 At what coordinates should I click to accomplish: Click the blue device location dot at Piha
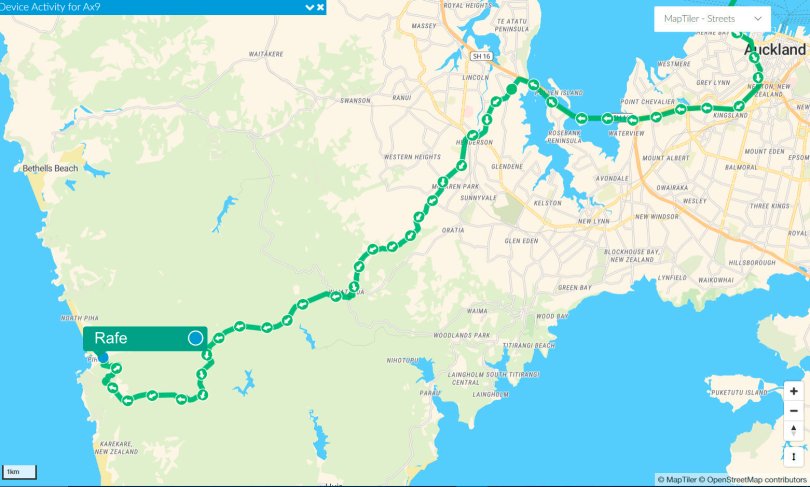click(x=103, y=357)
